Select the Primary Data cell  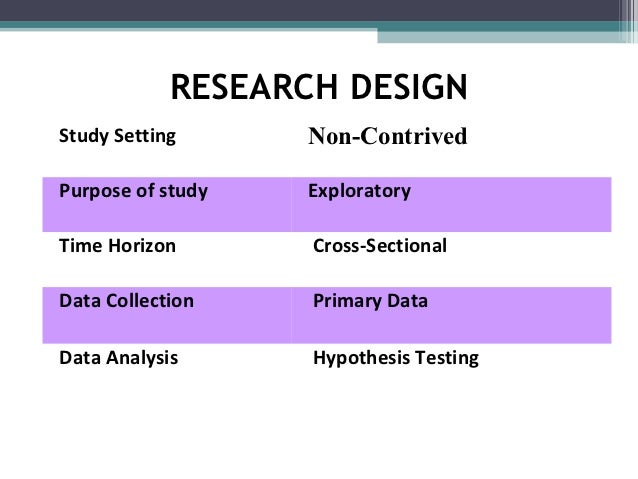[x=451, y=315]
